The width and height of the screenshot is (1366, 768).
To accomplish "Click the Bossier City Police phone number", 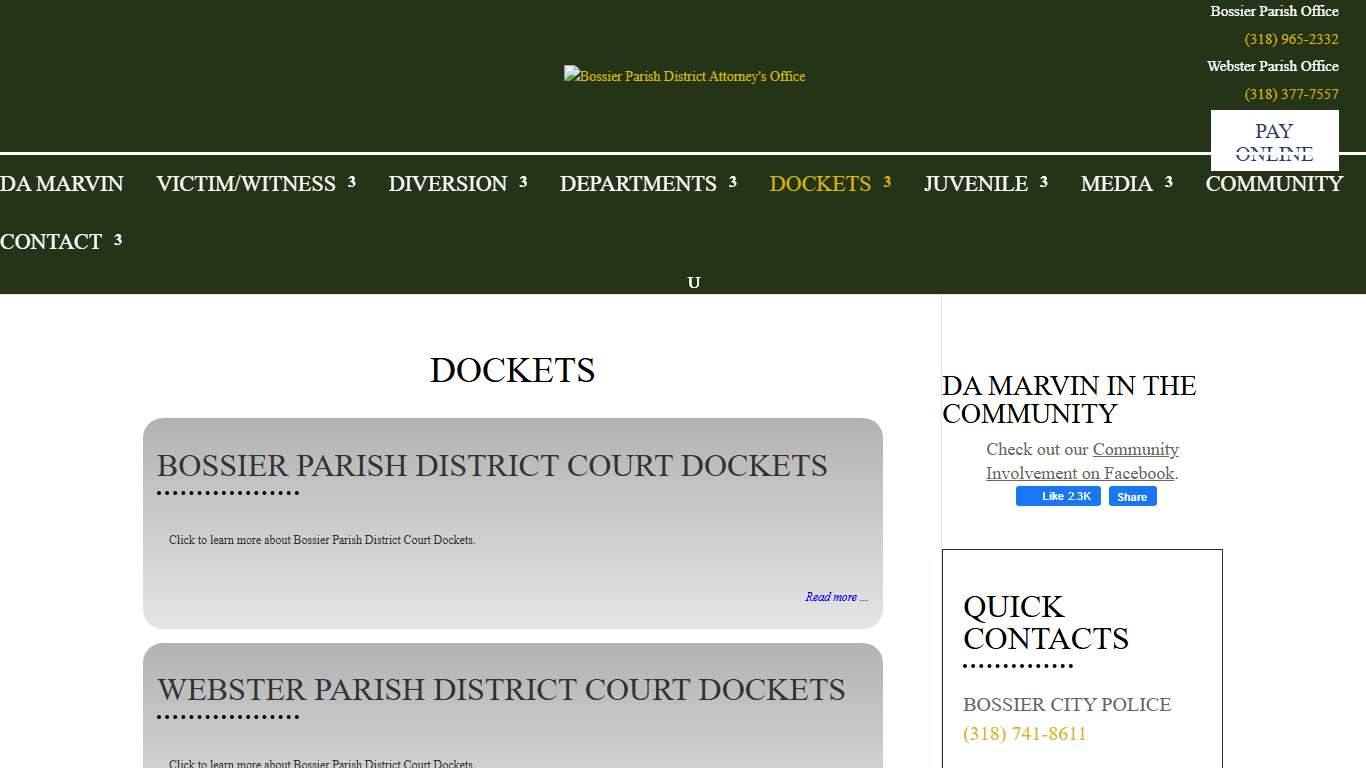I will point(1024,733).
